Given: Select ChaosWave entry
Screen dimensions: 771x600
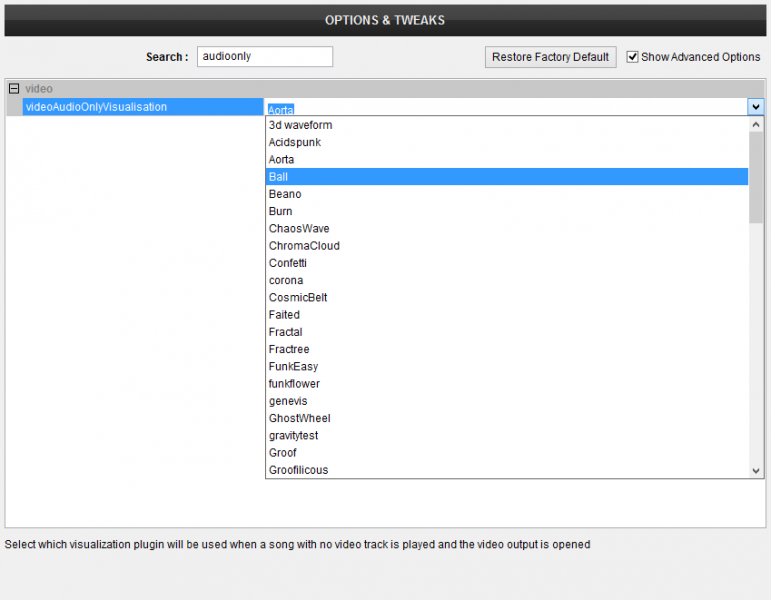Looking at the screenshot, I should [507, 228].
